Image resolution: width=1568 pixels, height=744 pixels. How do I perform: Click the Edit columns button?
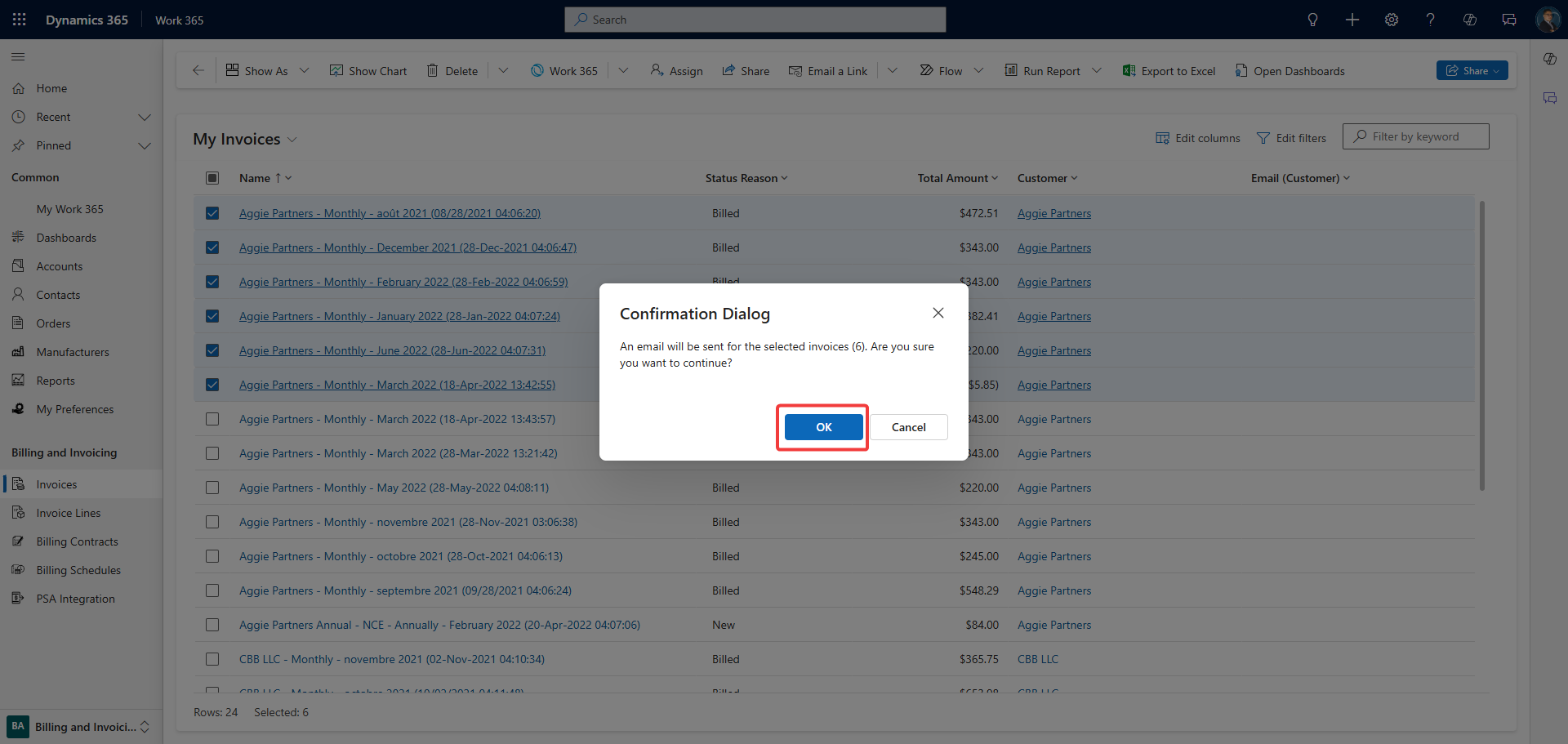[x=1198, y=138]
